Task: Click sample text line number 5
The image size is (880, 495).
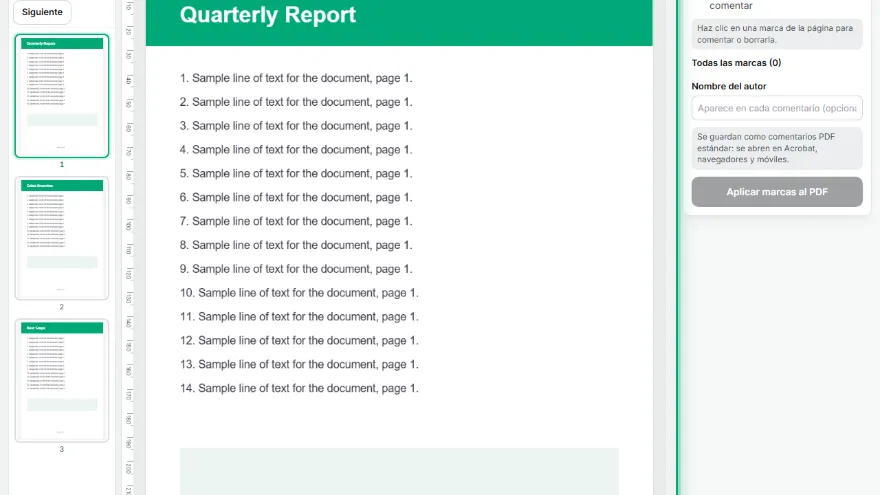Action: pyautogui.click(x=296, y=173)
